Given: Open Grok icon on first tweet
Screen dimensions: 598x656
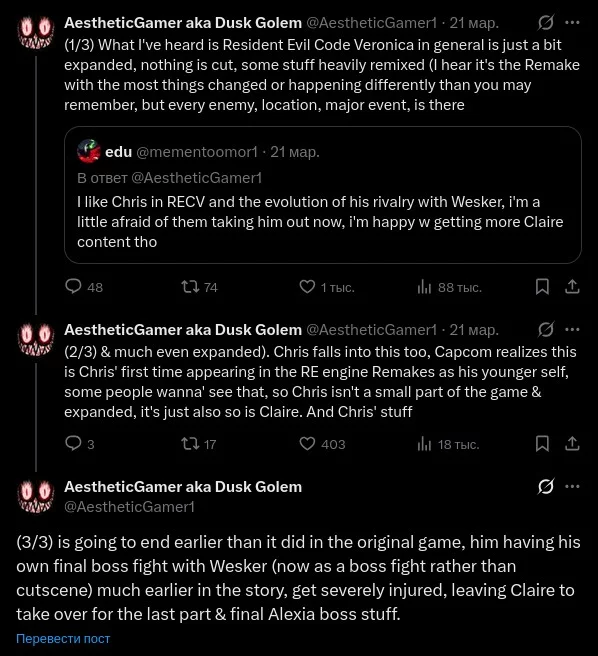Looking at the screenshot, I should (546, 23).
